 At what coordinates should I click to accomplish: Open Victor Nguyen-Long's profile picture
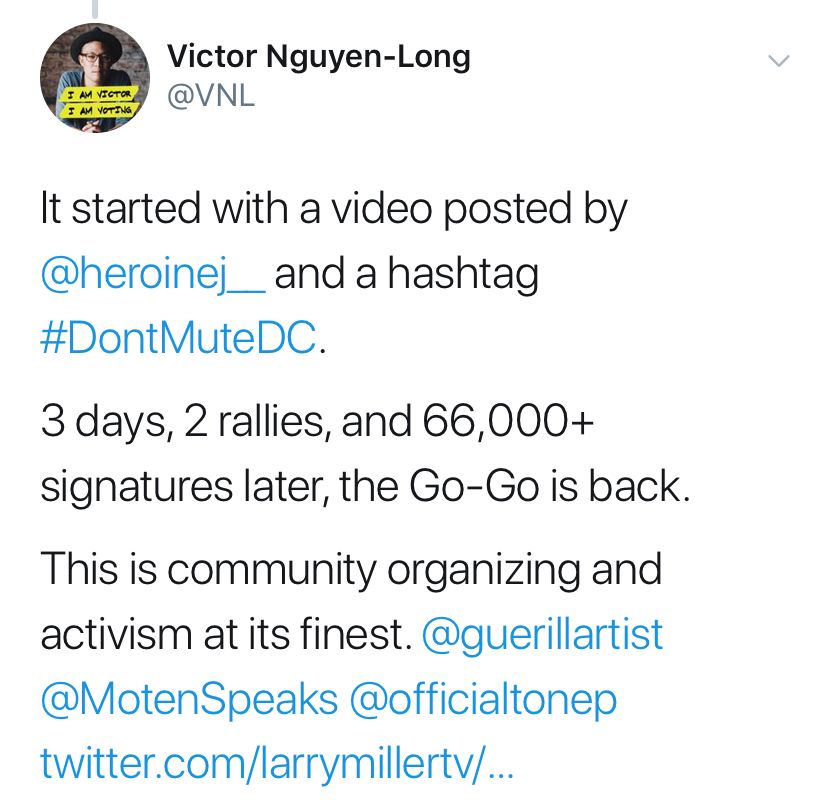pyautogui.click(x=95, y=78)
